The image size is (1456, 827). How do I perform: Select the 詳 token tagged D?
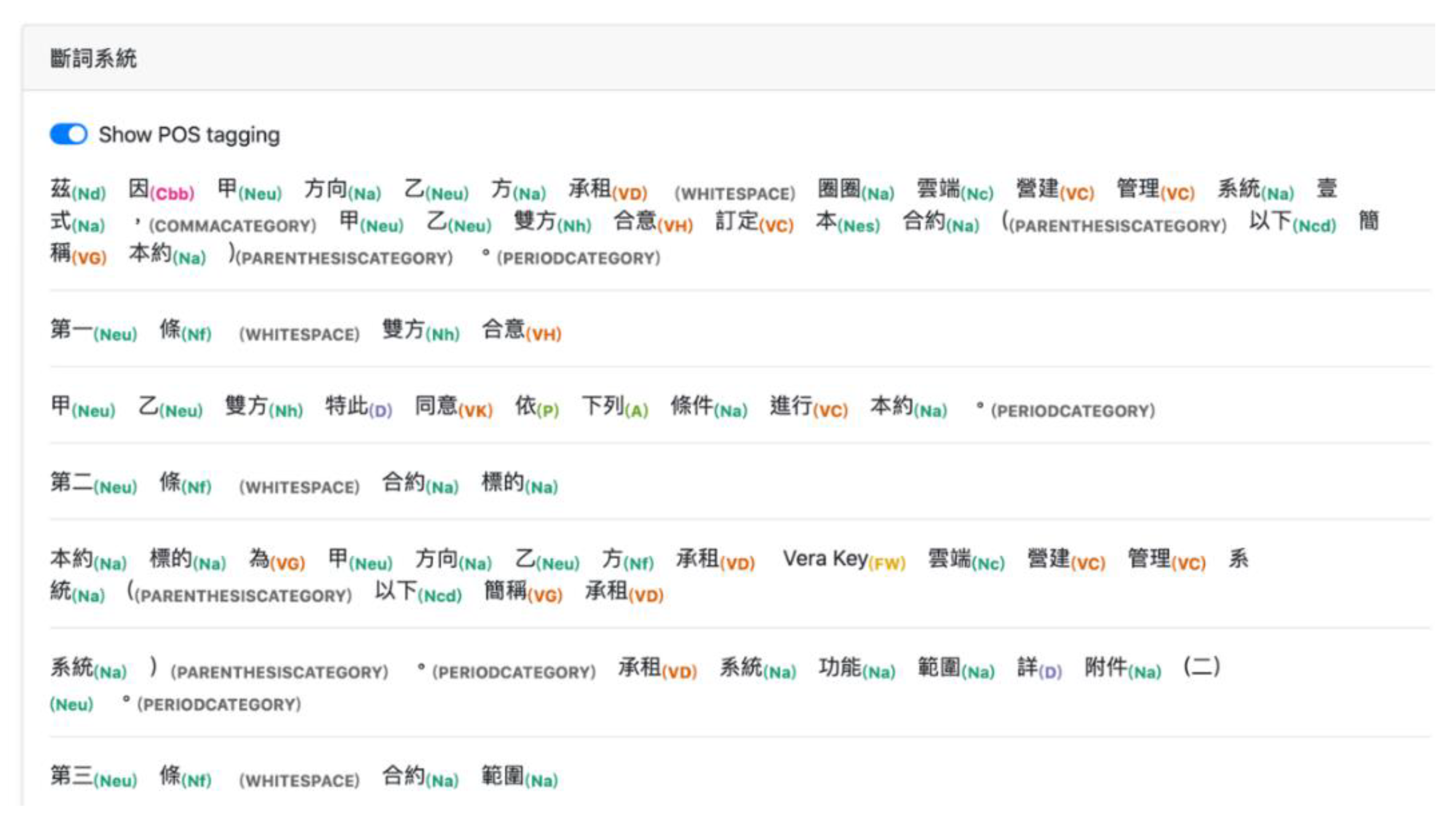1039,669
